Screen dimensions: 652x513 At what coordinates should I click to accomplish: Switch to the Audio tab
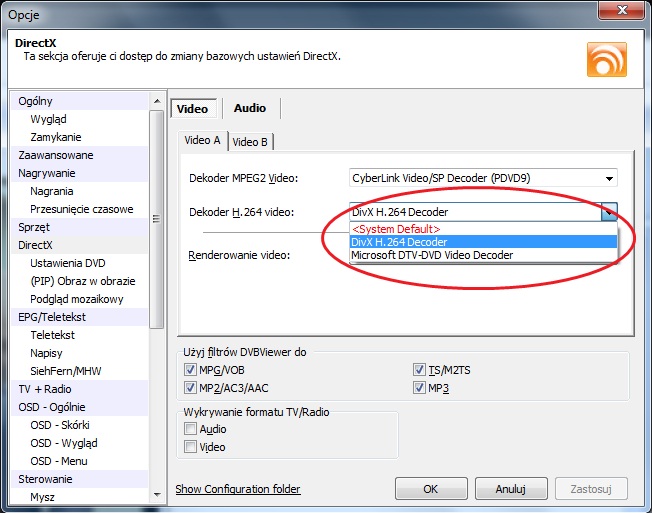click(x=250, y=108)
